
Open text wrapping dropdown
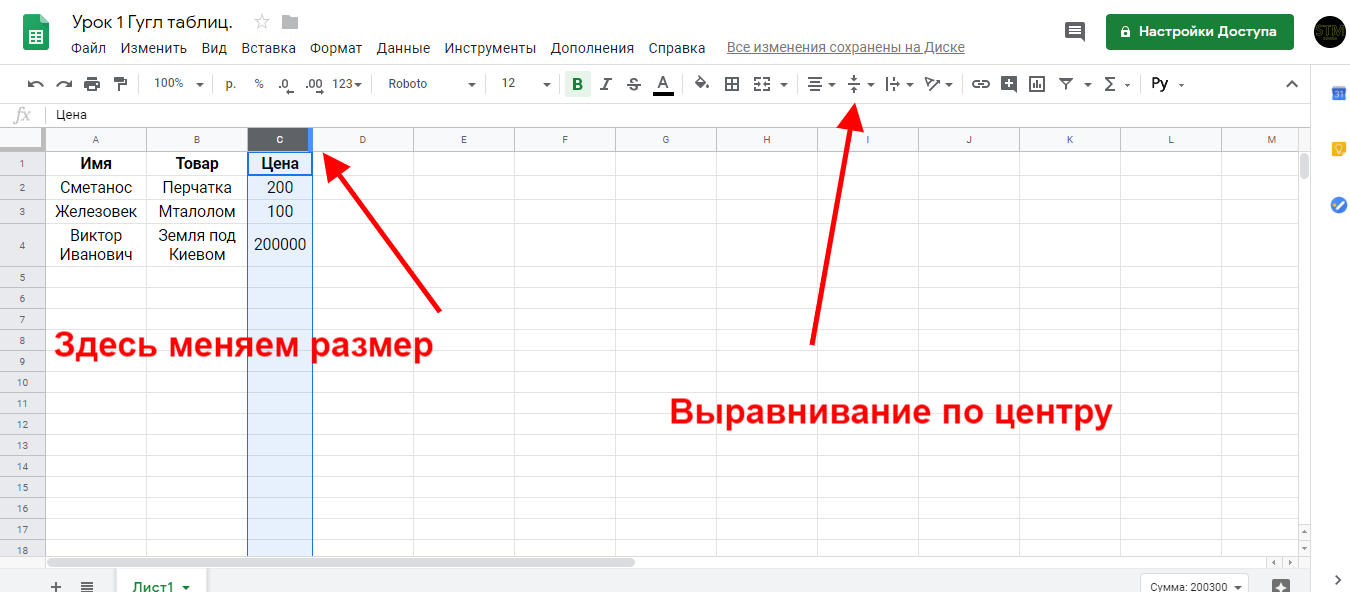(x=900, y=84)
